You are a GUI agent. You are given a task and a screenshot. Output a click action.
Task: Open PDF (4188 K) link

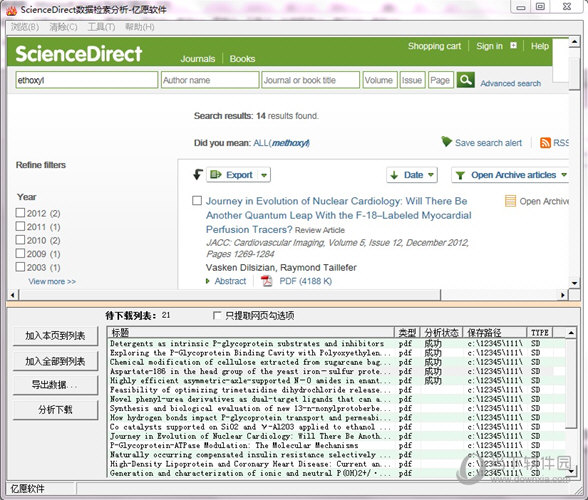click(x=306, y=281)
